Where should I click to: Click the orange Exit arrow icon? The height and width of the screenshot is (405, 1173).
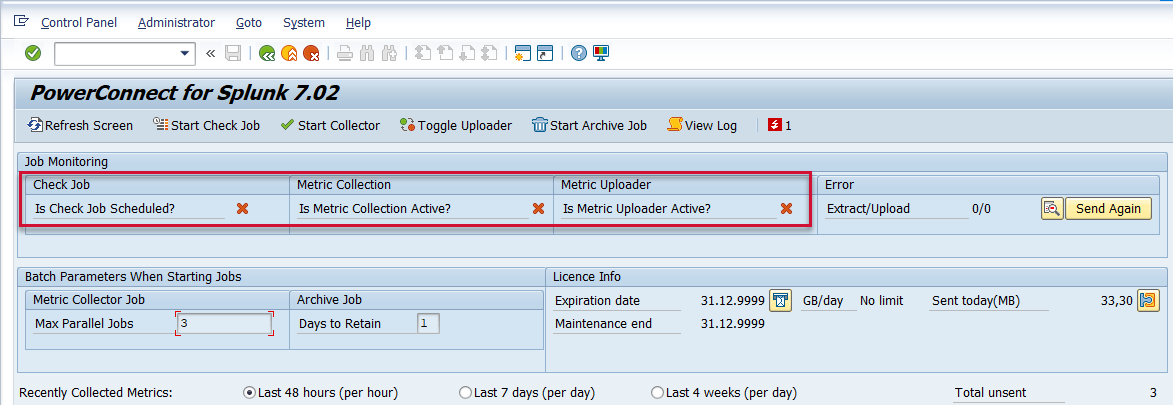click(289, 53)
